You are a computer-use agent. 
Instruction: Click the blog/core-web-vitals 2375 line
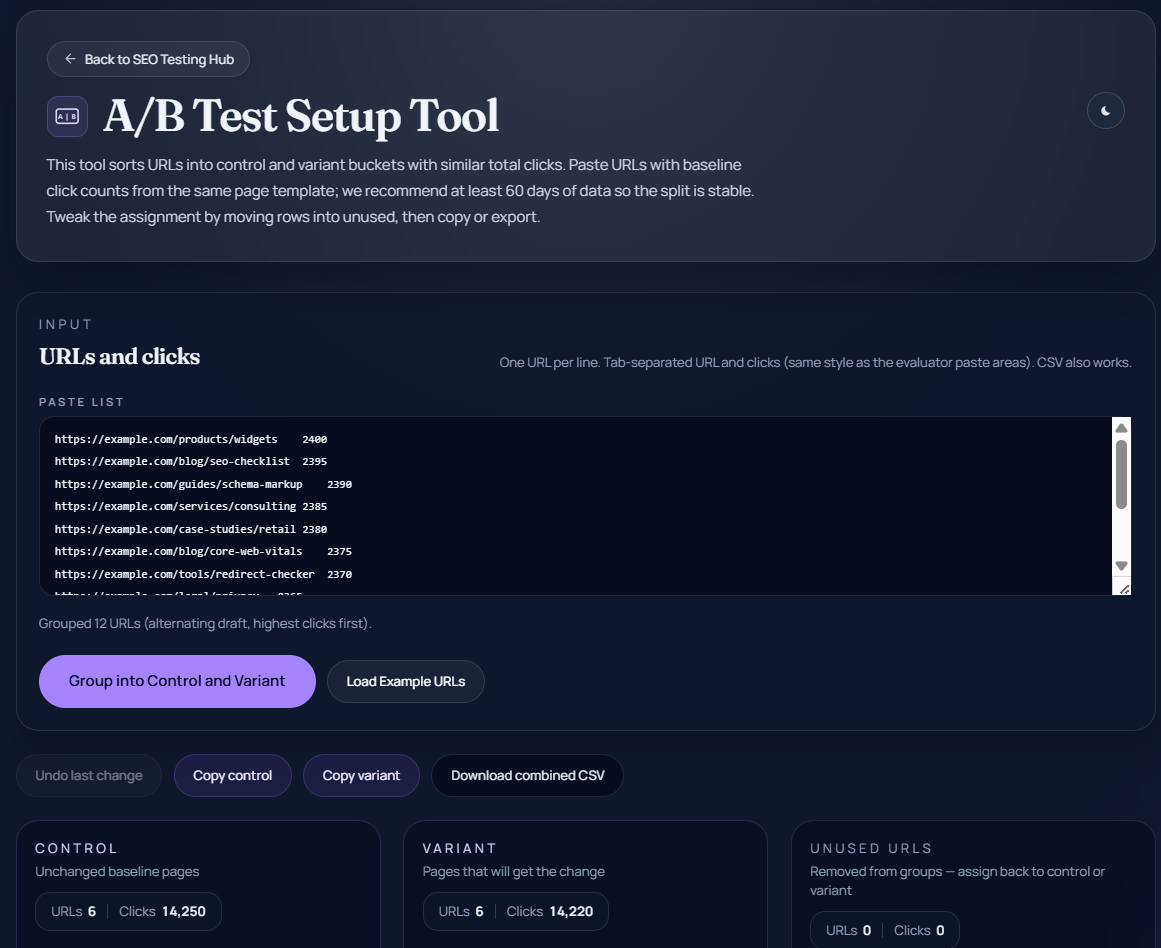pos(203,552)
